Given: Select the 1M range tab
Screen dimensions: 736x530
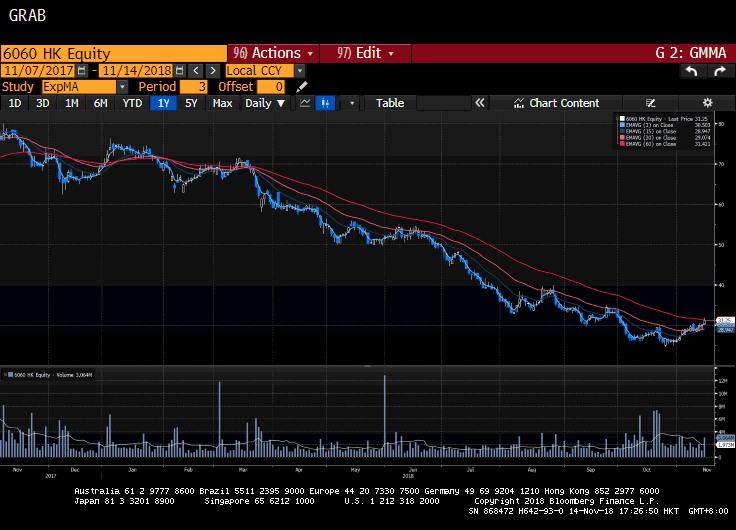Looking at the screenshot, I should click(71, 103).
